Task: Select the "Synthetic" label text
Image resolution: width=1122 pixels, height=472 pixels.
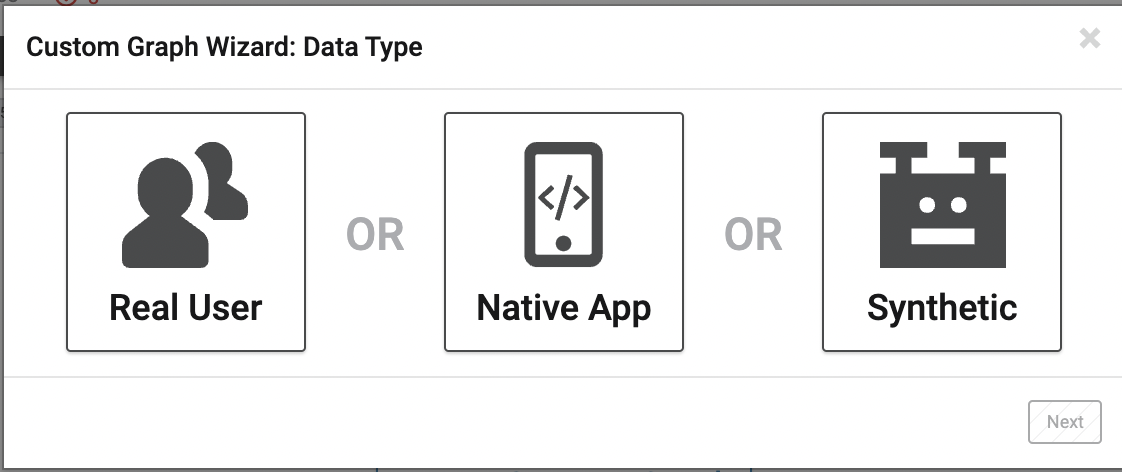Action: [x=942, y=308]
